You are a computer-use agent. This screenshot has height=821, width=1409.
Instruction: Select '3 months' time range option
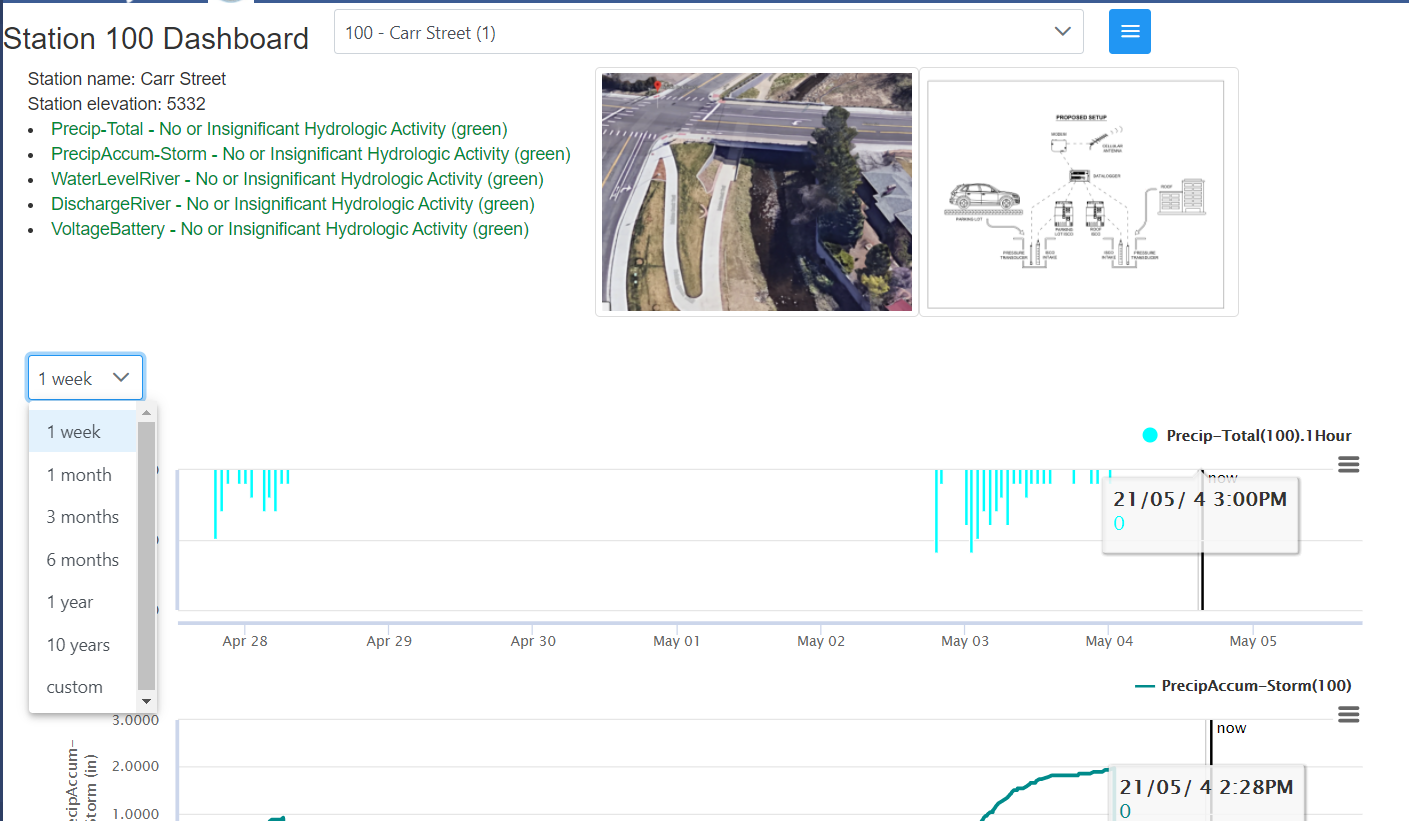[x=82, y=517]
